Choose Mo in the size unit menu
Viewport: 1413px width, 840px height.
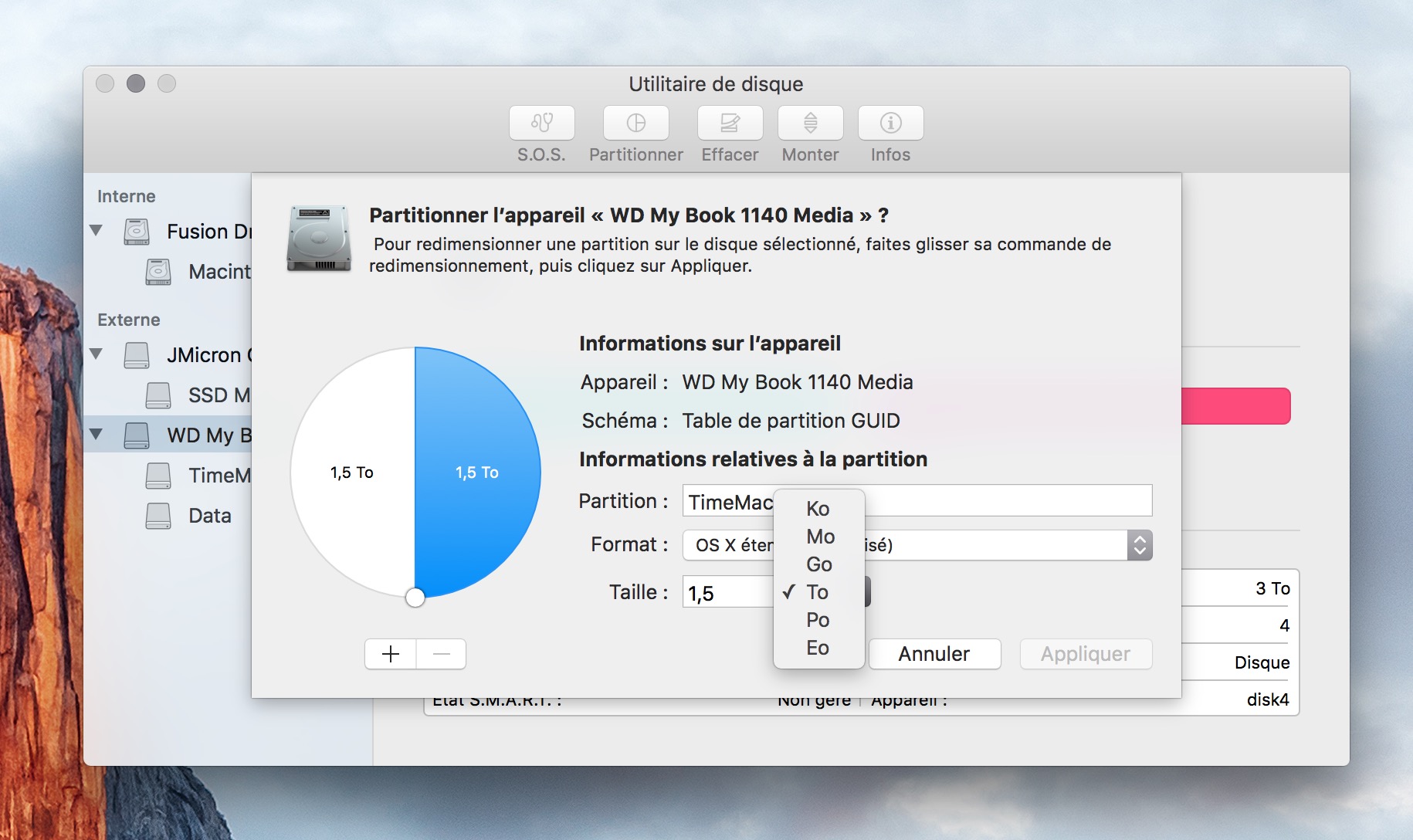(818, 537)
